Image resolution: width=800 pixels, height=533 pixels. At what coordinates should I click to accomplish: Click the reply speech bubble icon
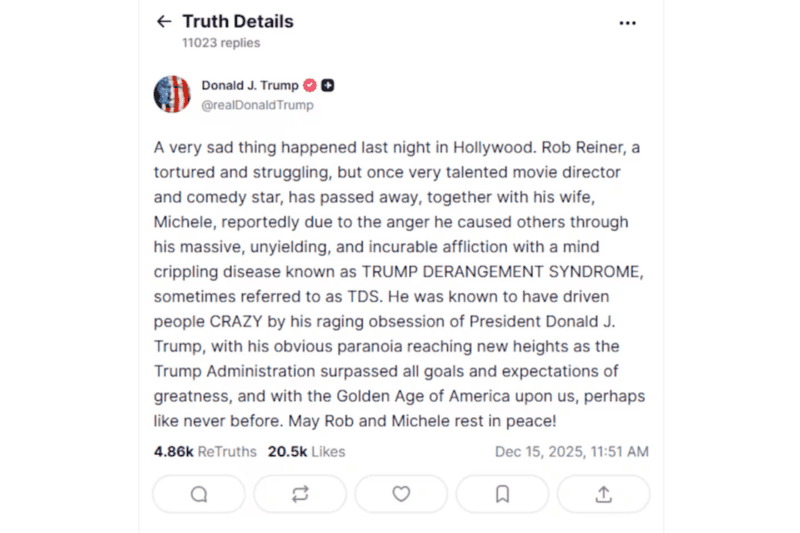(199, 494)
